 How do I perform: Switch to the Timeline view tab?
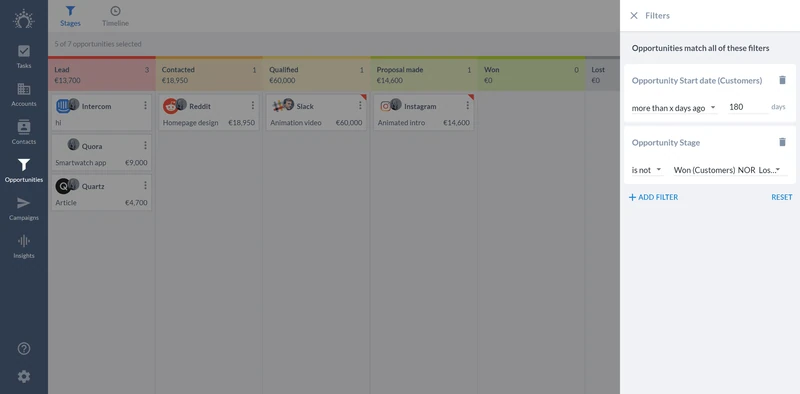point(115,16)
